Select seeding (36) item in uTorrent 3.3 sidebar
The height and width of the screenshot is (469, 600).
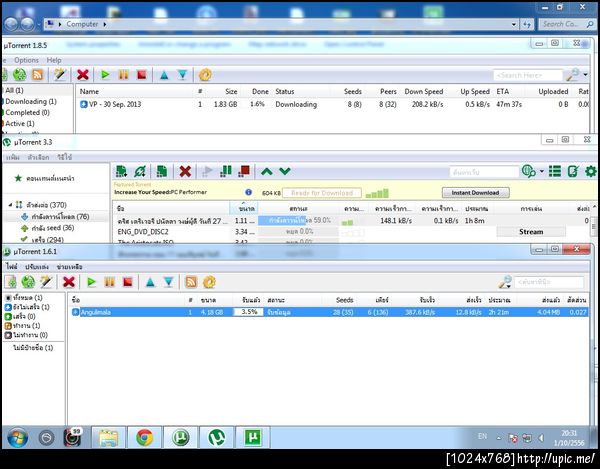(x=53, y=228)
